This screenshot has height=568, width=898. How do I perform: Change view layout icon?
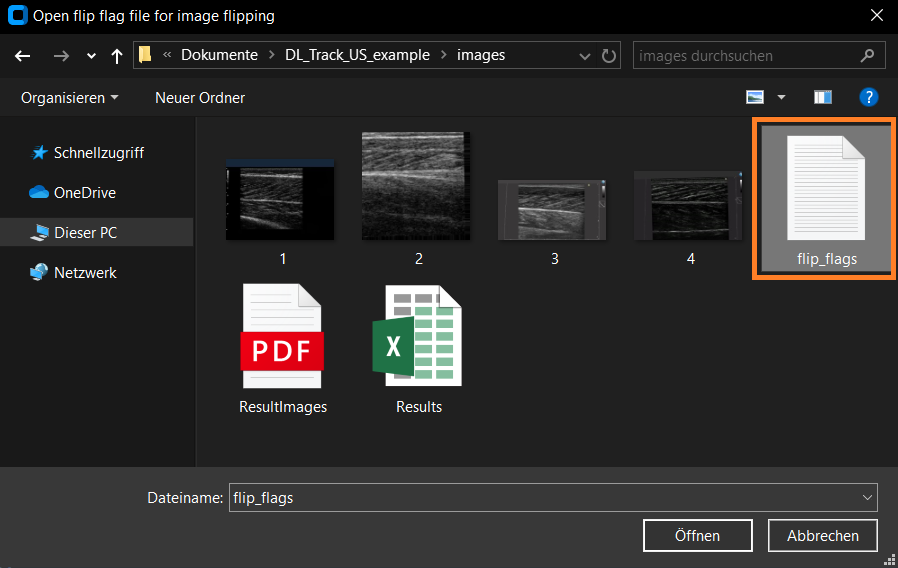[755, 97]
